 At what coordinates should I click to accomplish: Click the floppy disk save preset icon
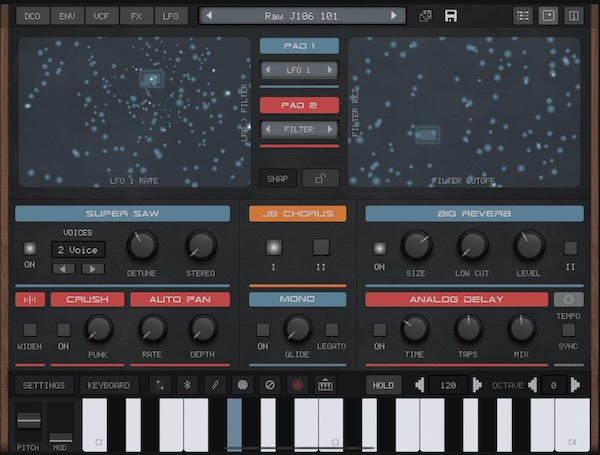[x=450, y=16]
